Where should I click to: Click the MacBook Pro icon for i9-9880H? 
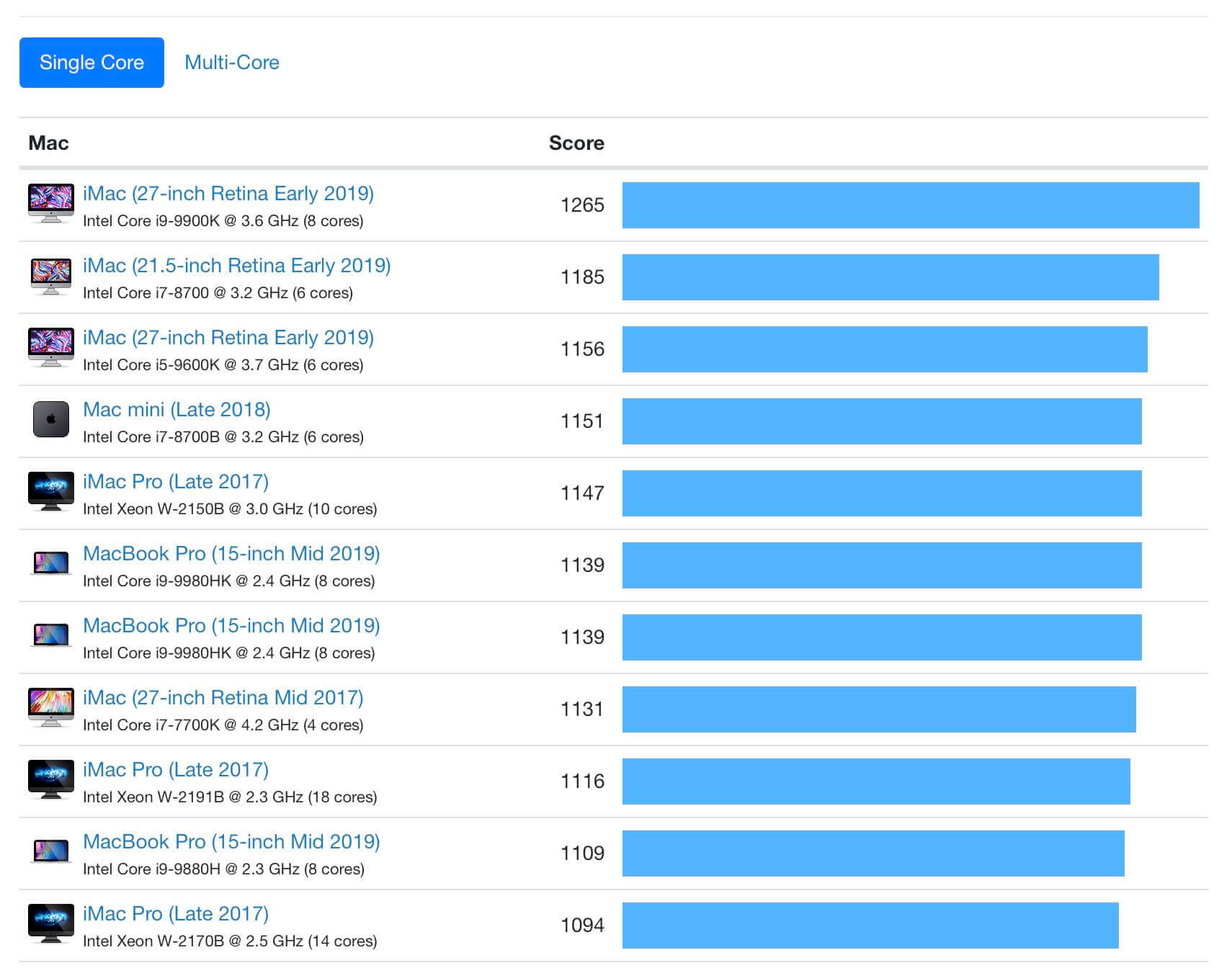[x=50, y=851]
